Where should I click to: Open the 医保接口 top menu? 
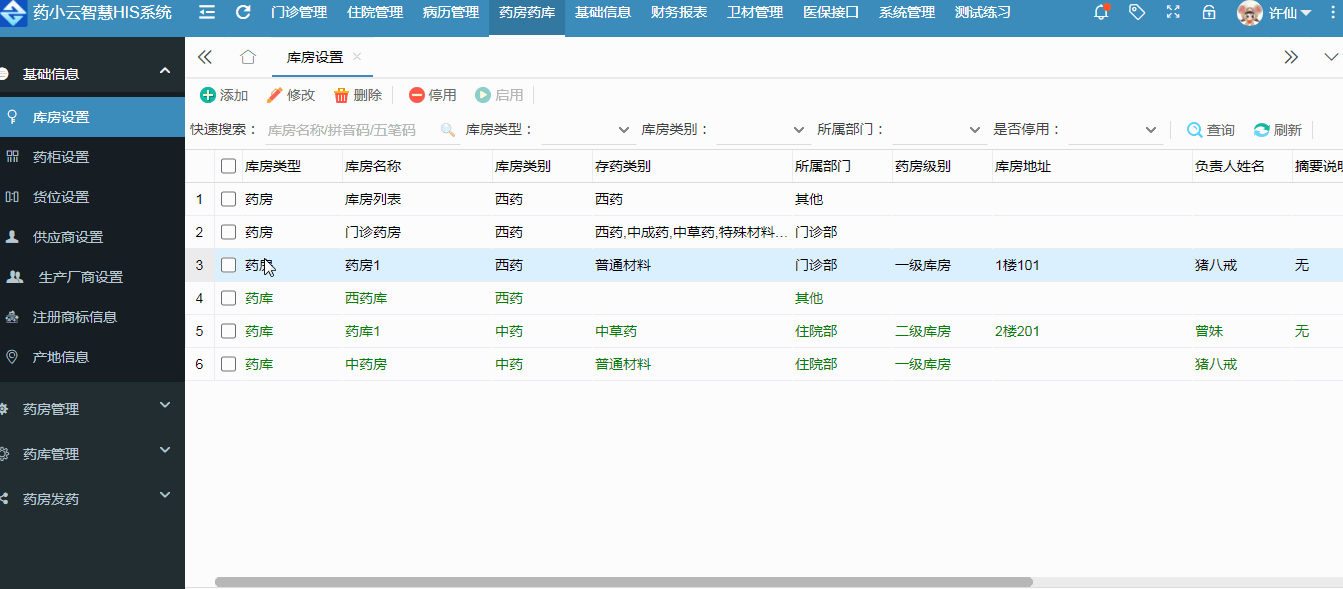831,12
